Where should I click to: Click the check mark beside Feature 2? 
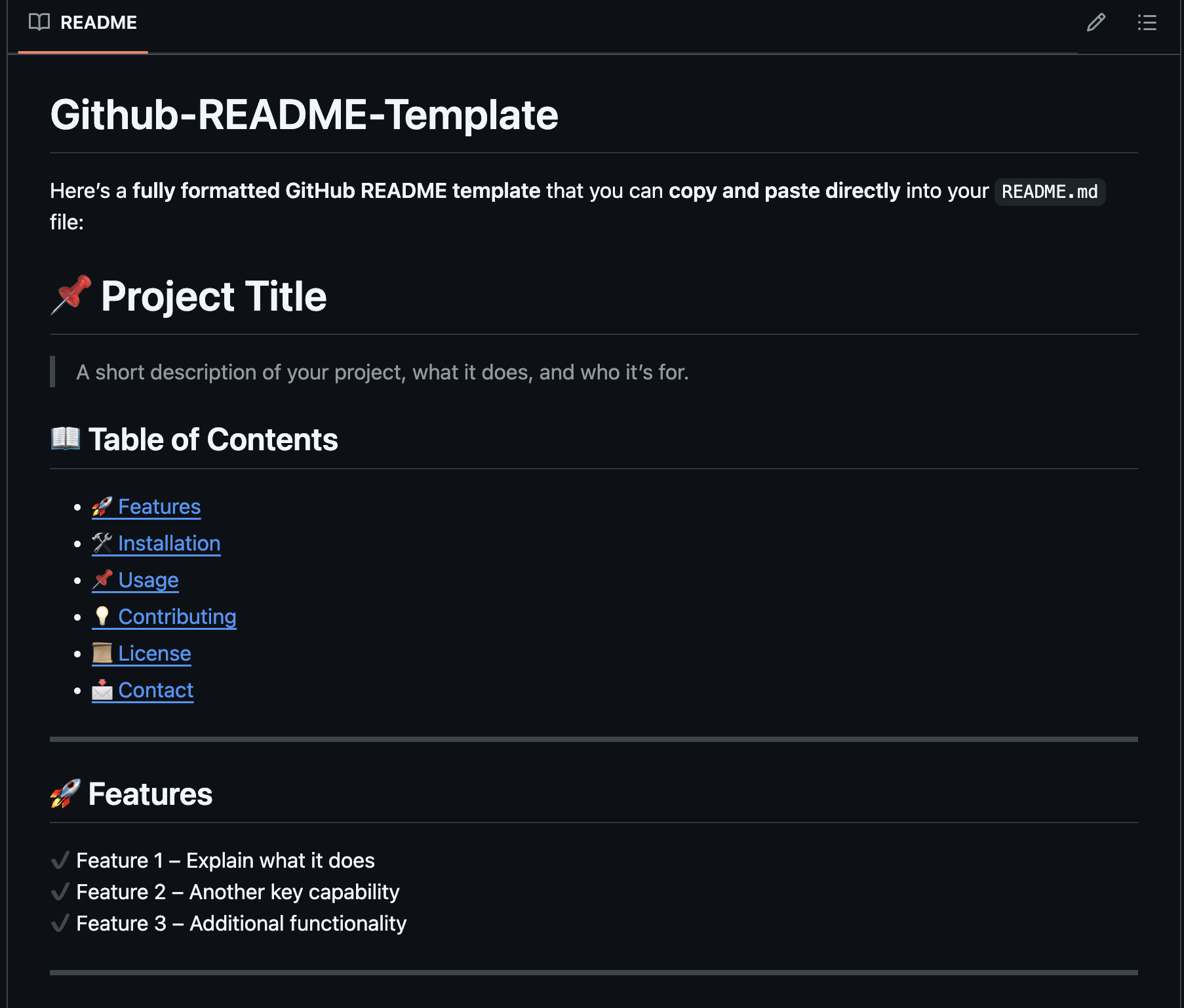60,891
